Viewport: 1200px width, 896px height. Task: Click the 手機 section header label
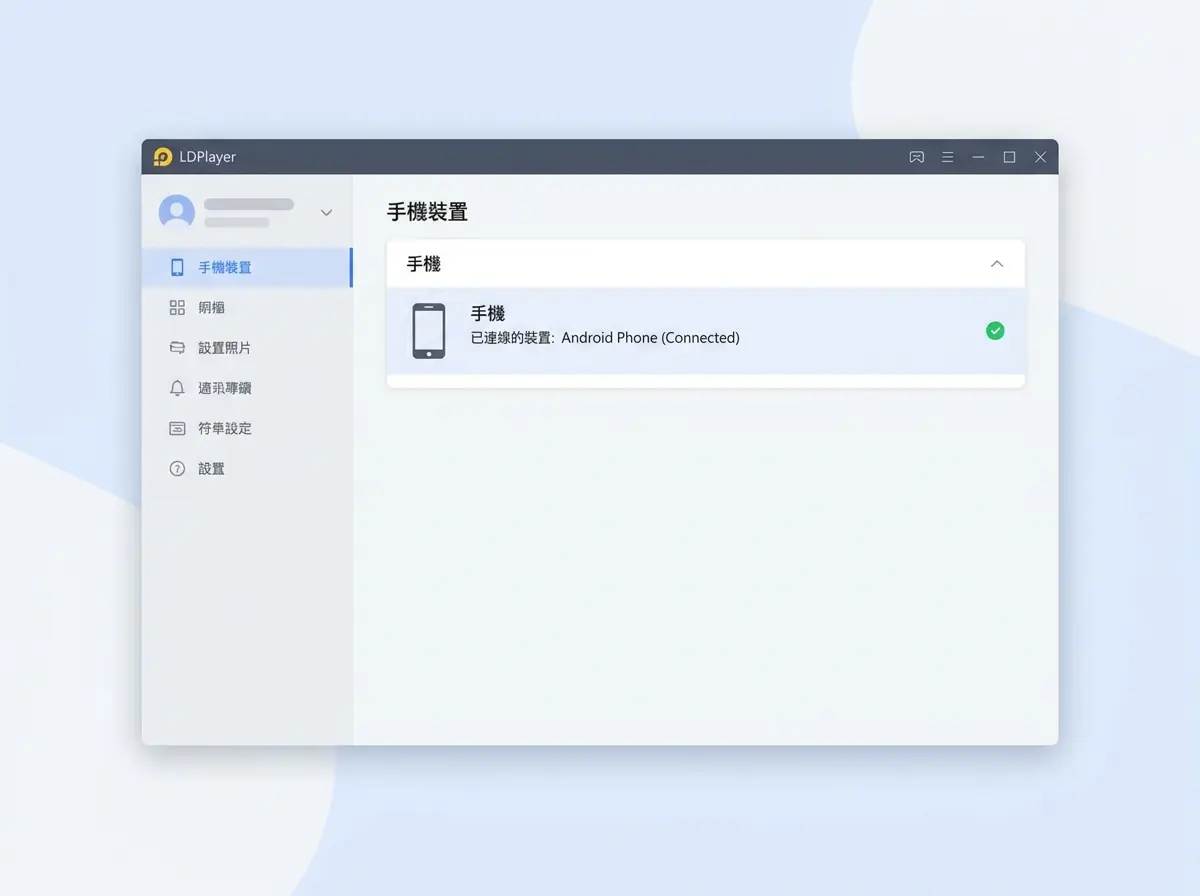424,264
